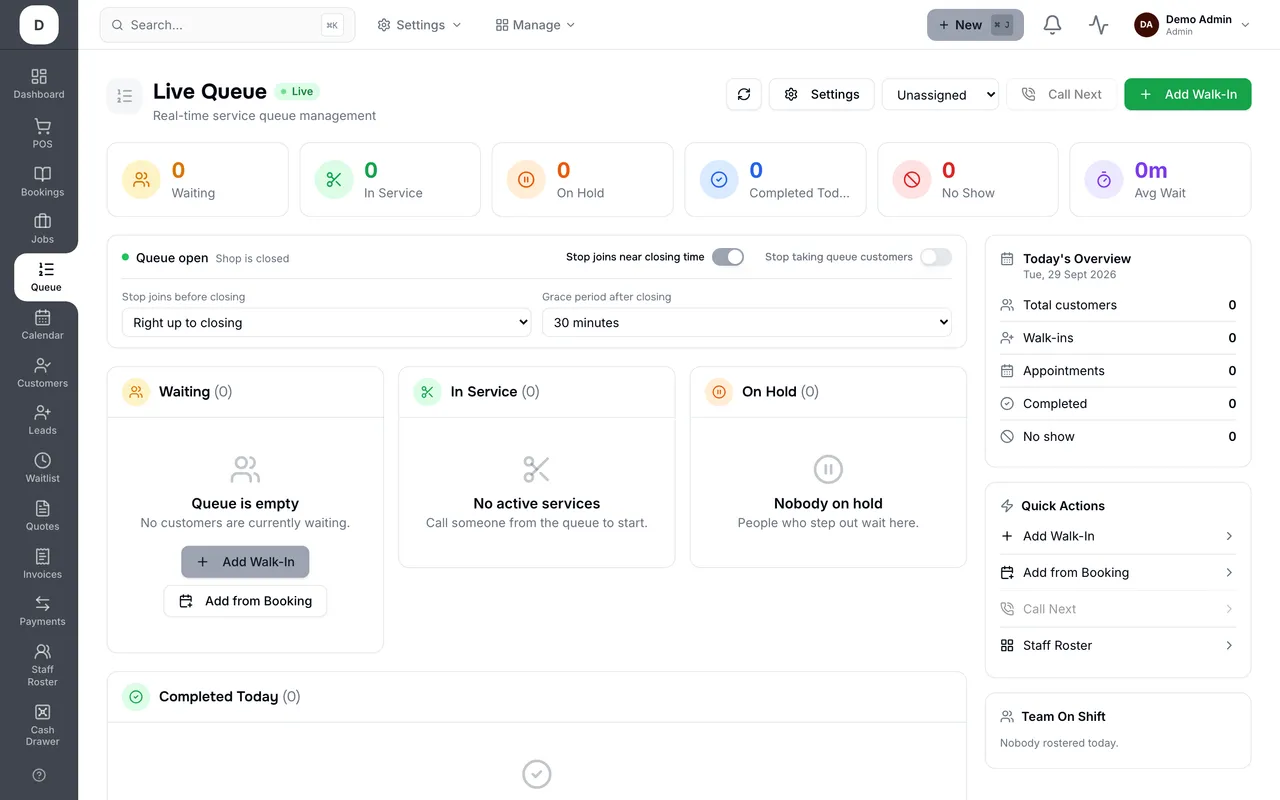Toggle Stop joins near closing time
Viewport: 1280px width, 800px height.
[x=728, y=257]
